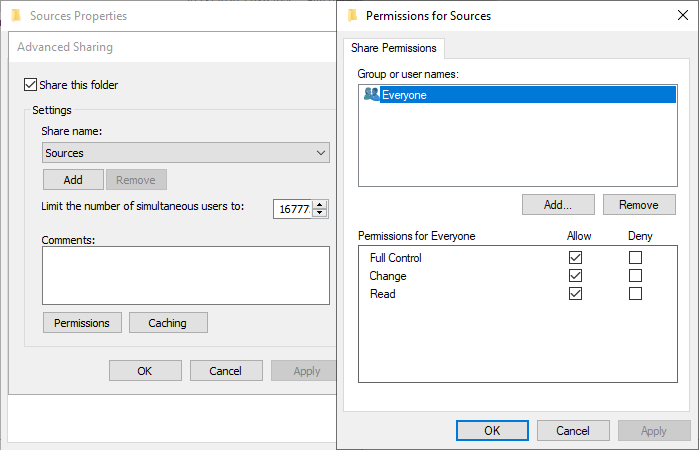
Task: Confirm with OK in Permissions for Sources
Action: (492, 430)
